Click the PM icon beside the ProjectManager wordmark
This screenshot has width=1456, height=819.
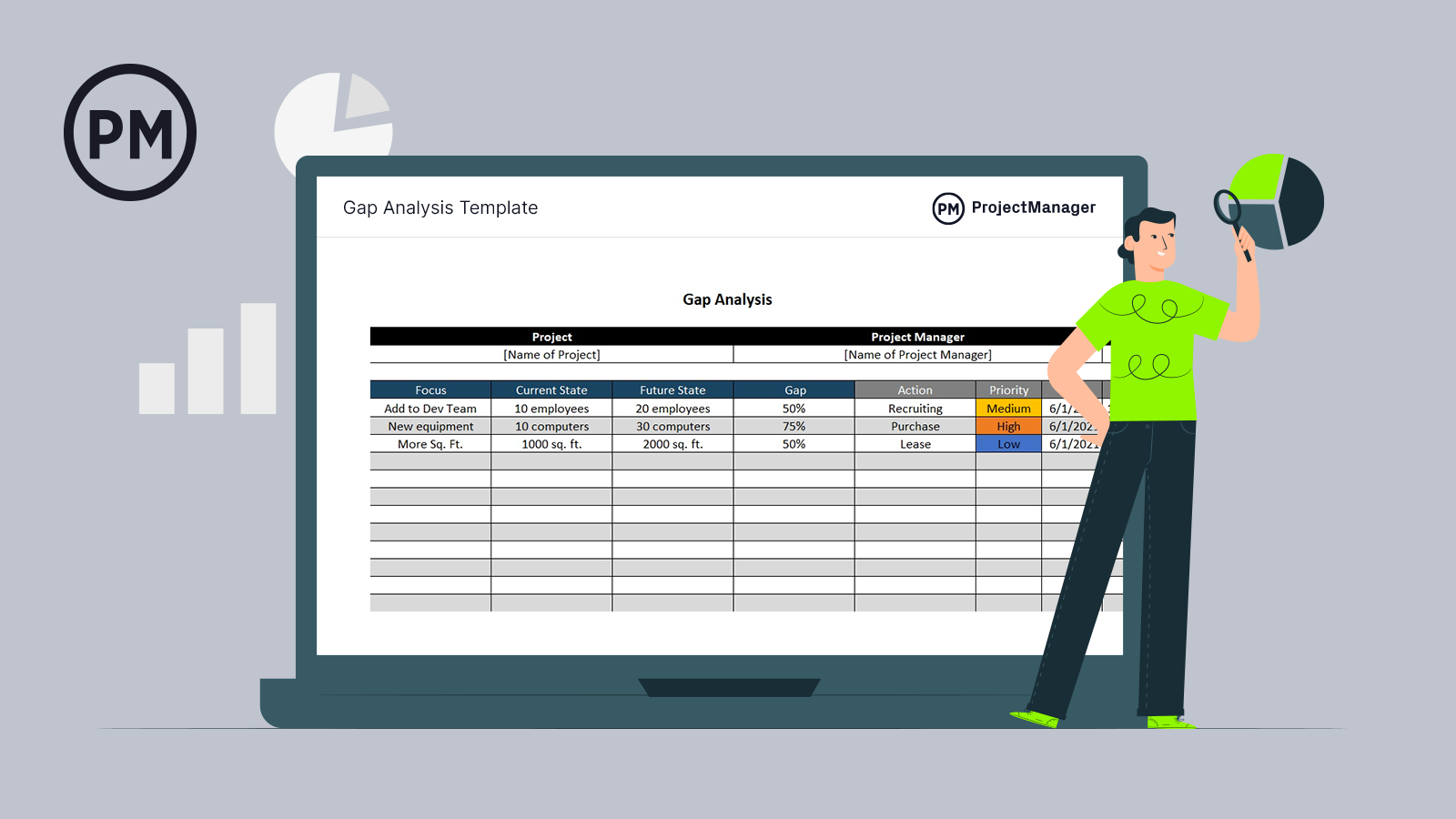[946, 207]
